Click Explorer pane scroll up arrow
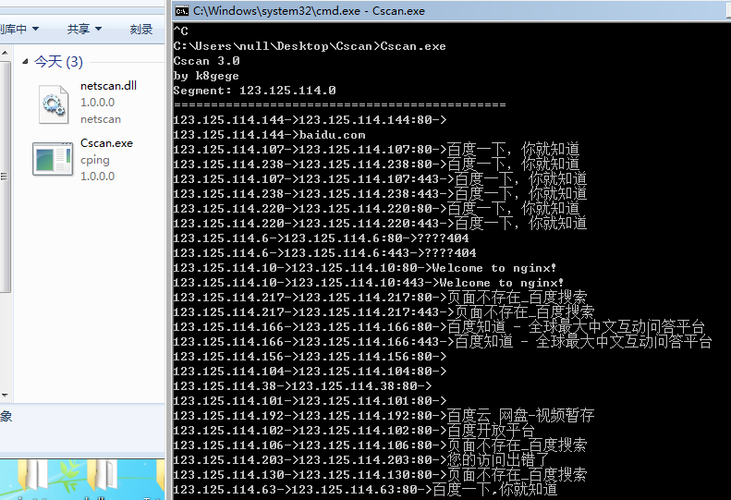 tap(5, 53)
